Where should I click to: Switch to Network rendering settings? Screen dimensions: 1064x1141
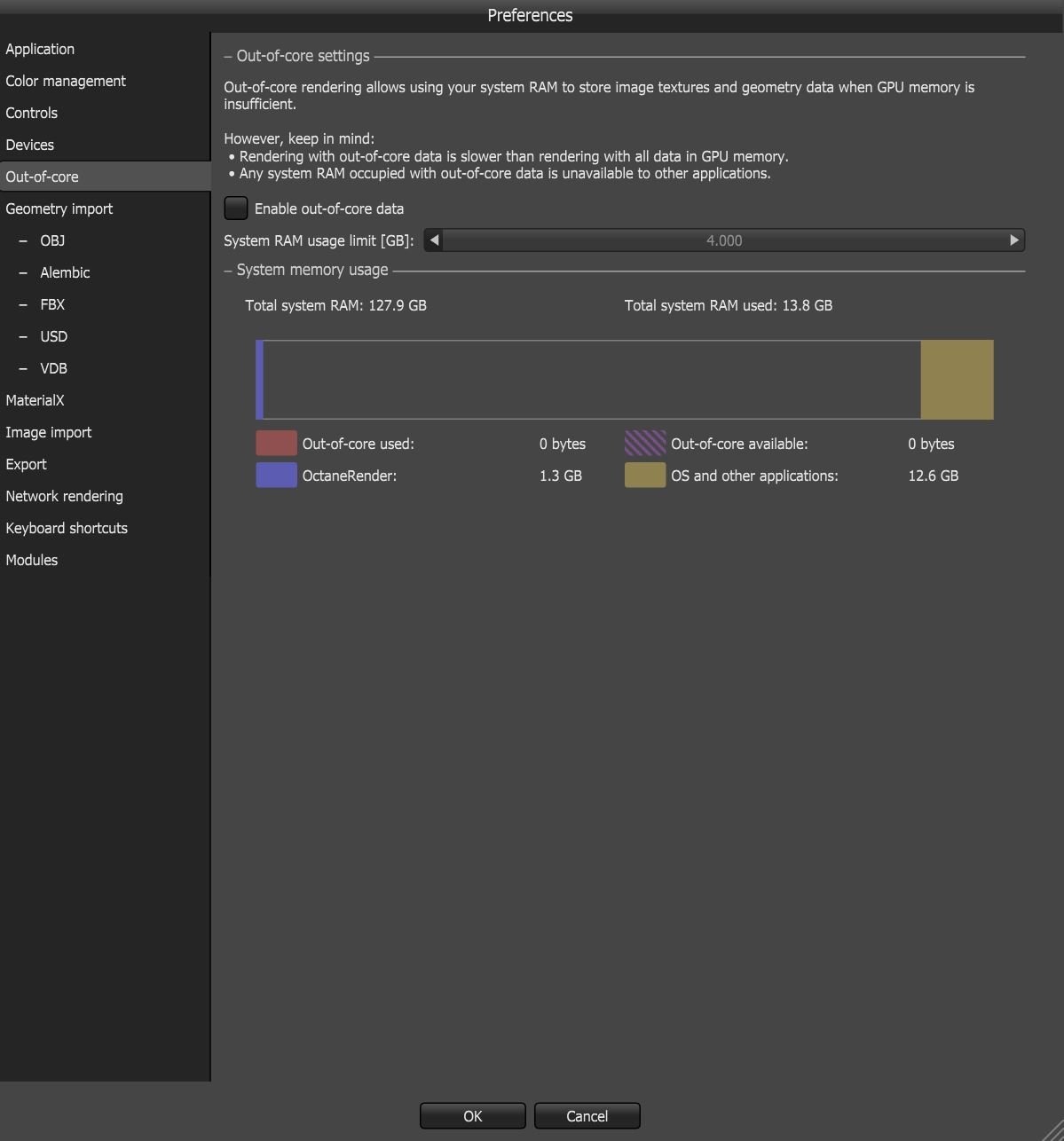[x=65, y=496]
